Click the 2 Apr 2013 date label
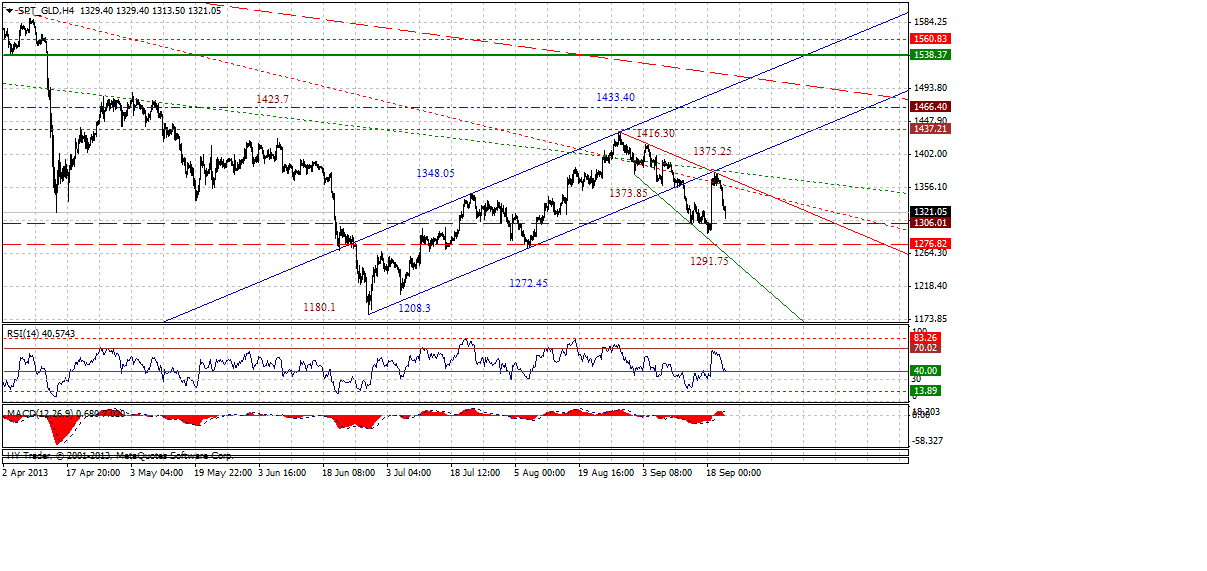 (27, 473)
